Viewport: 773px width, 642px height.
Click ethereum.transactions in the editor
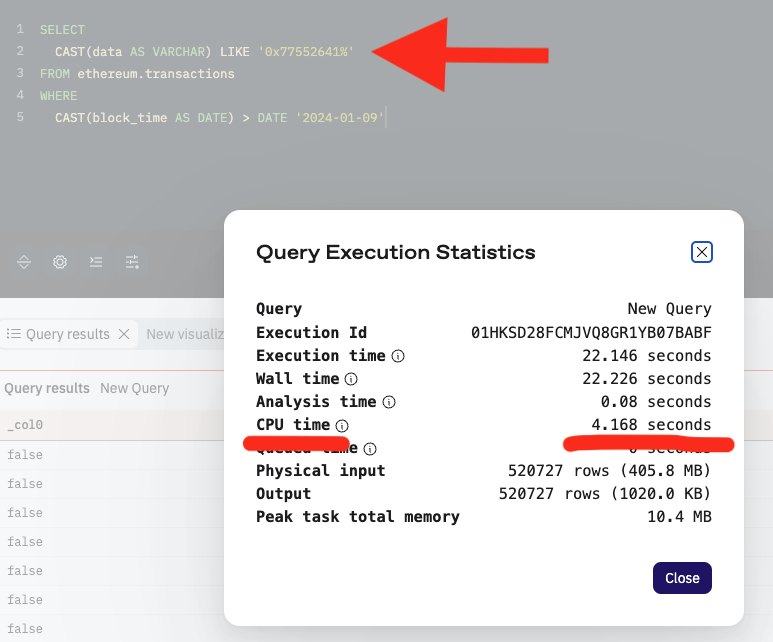[x=156, y=74]
